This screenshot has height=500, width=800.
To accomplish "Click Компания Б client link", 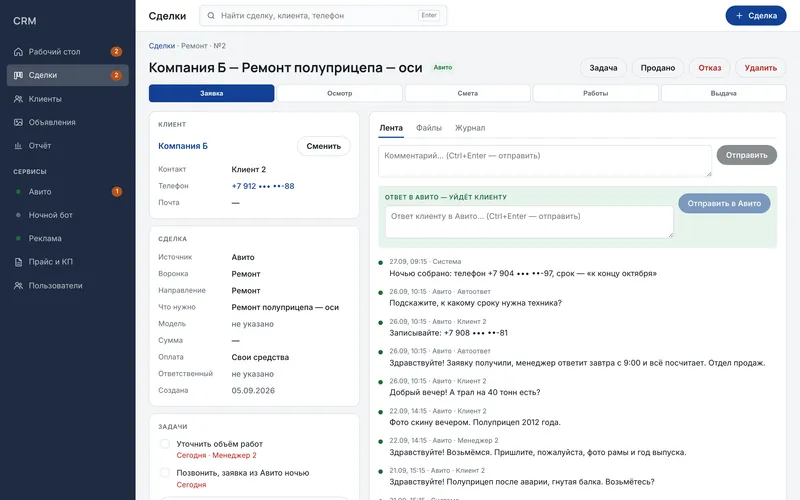I will 183,146.
